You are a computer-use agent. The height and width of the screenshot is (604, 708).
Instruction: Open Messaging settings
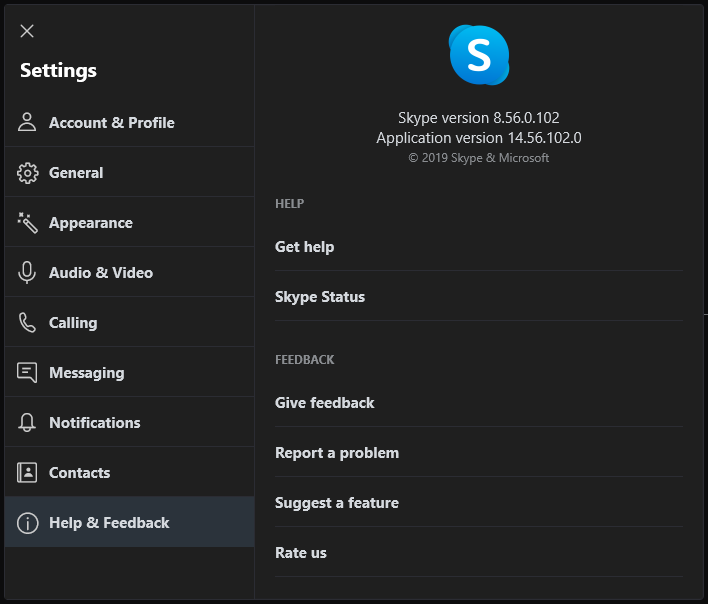pos(130,372)
